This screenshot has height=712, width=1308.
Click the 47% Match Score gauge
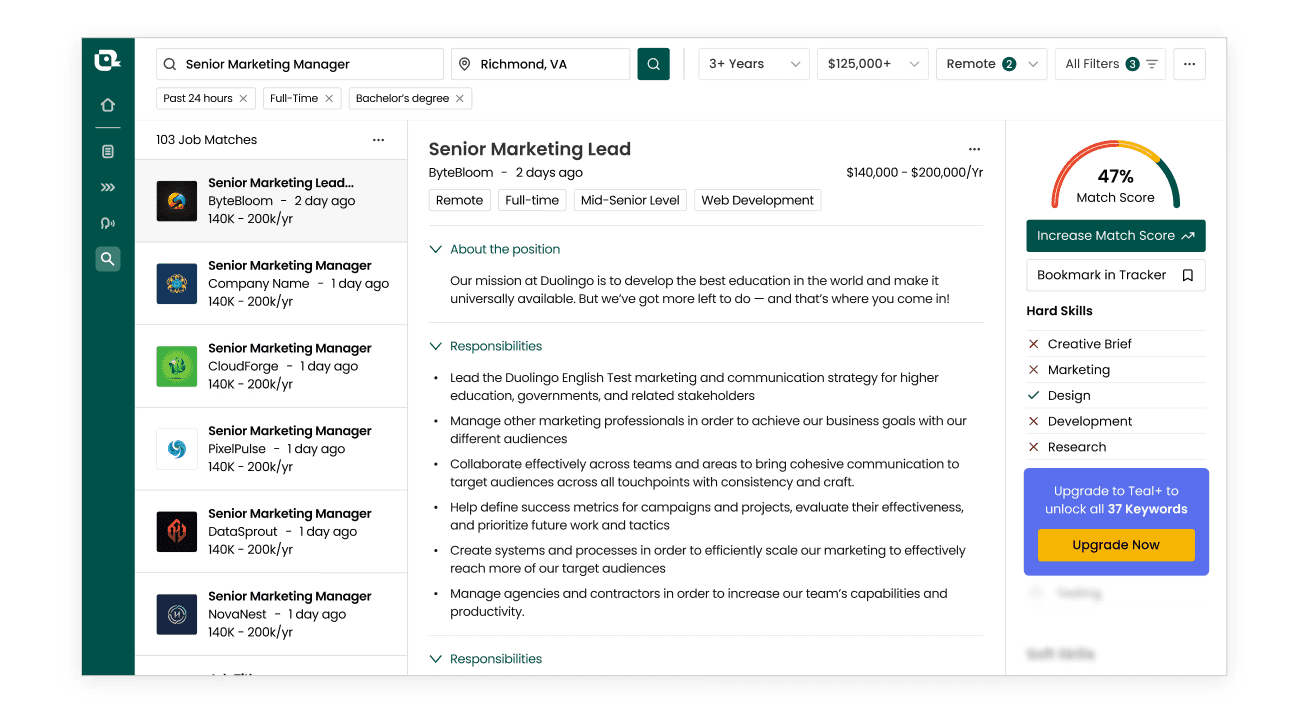(1116, 176)
